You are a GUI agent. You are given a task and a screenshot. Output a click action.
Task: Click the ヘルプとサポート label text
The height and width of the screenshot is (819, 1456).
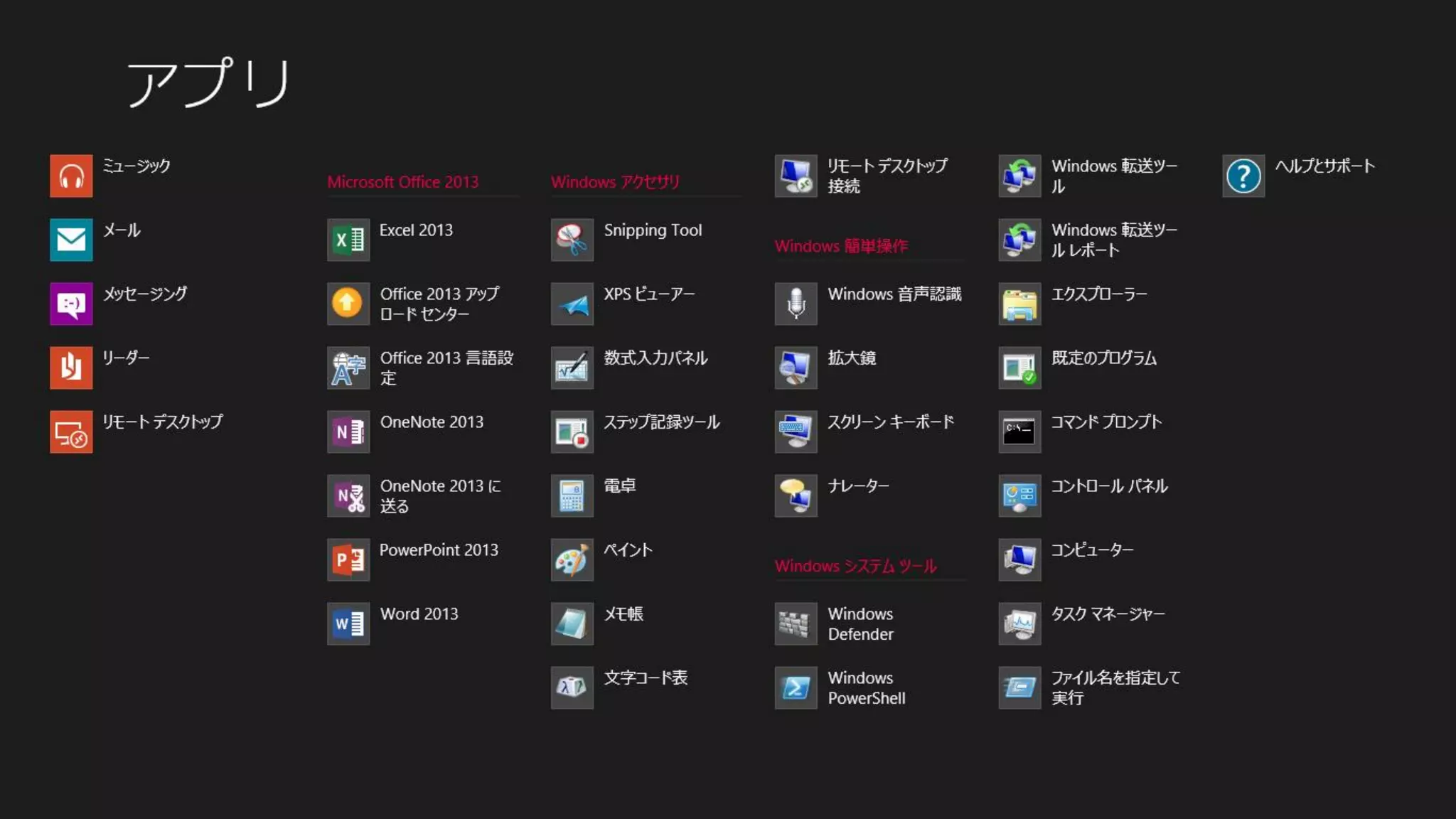[1325, 166]
